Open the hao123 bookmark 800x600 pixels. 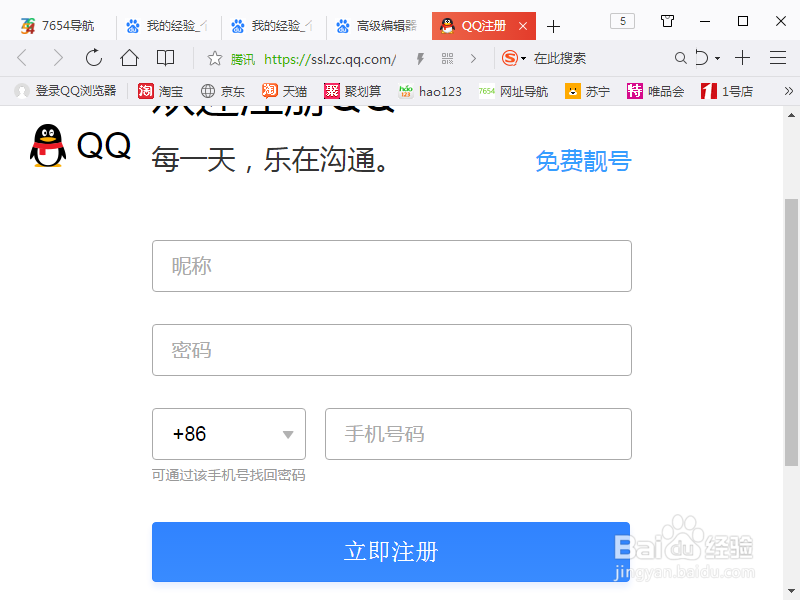pos(430,91)
